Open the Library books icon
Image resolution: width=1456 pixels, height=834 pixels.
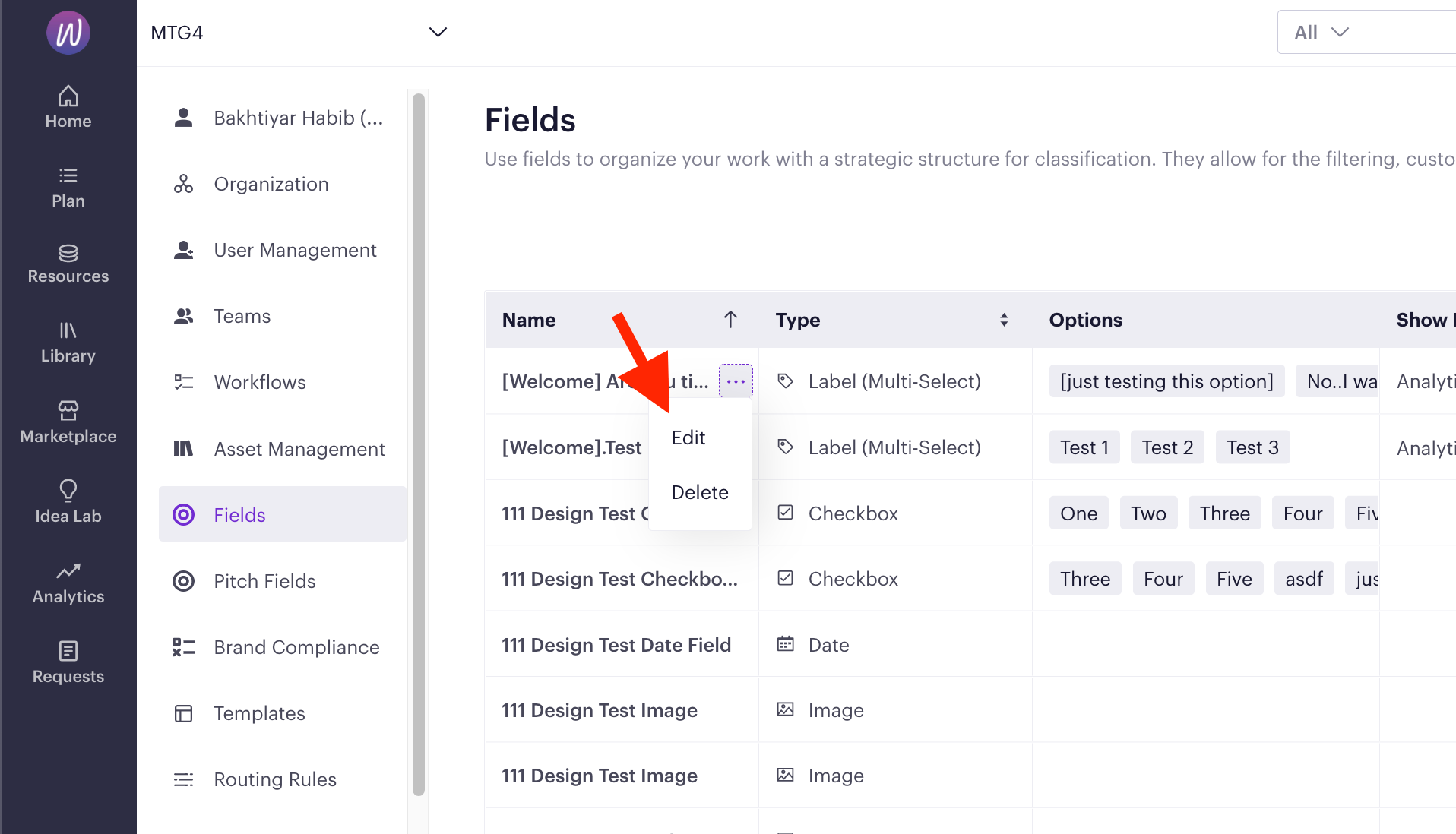tap(68, 330)
